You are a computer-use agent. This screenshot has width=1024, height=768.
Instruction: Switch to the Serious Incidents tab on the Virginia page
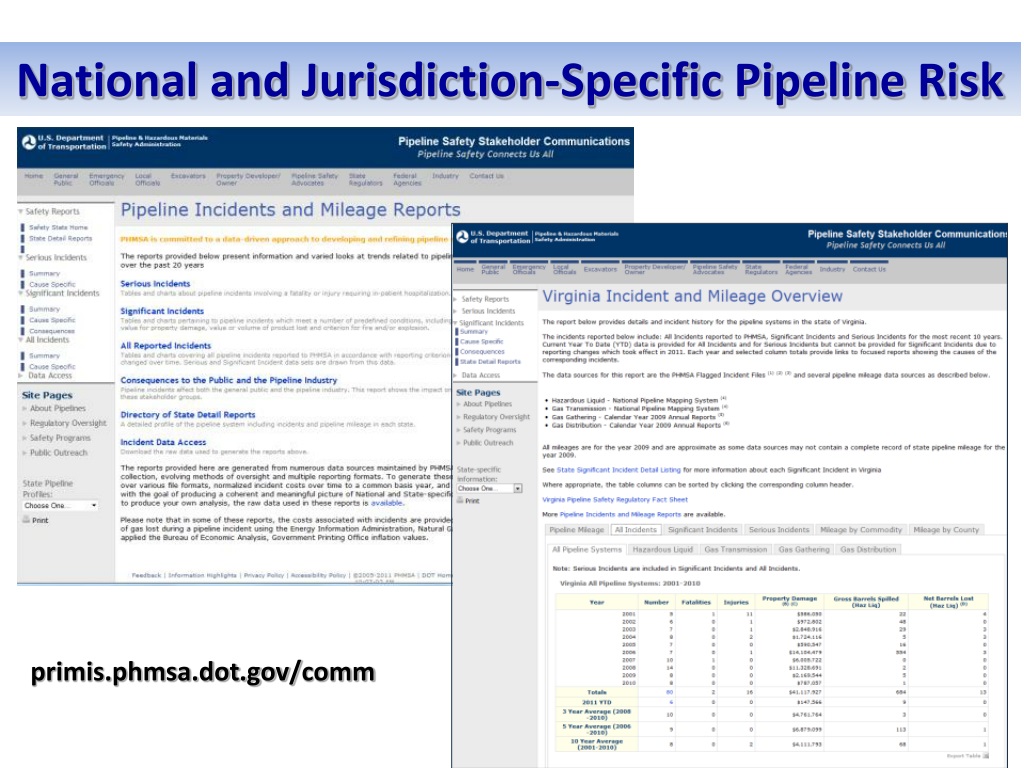click(778, 530)
